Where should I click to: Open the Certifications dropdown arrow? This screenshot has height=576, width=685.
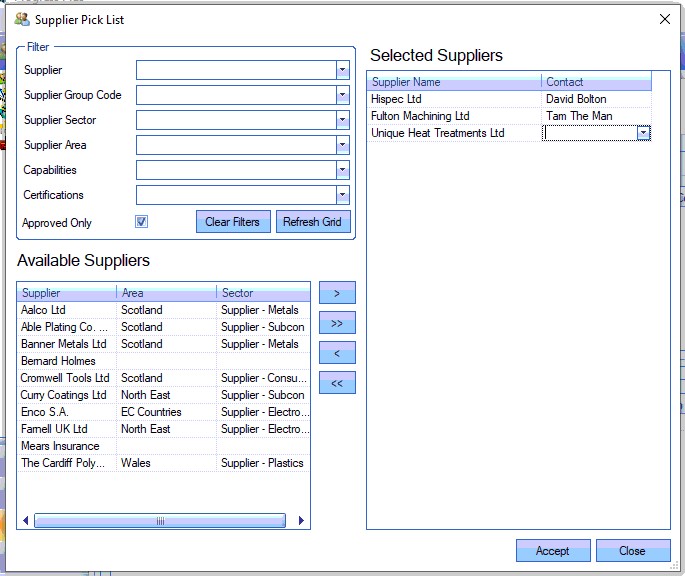342,194
